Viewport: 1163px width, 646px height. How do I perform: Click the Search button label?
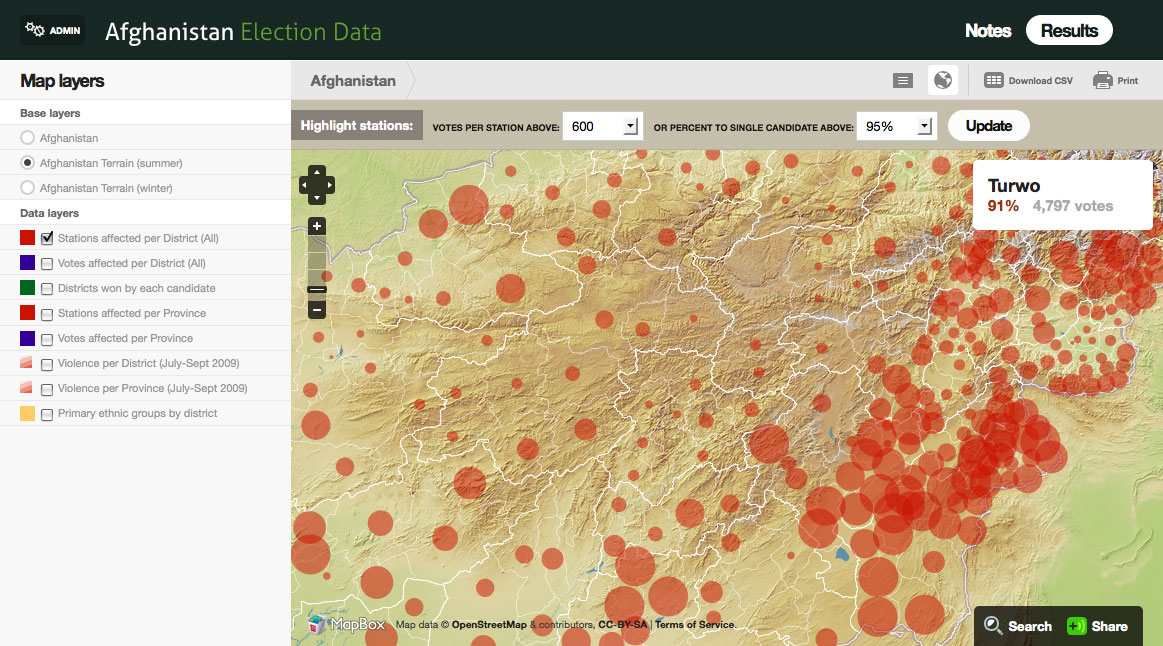(1029, 626)
